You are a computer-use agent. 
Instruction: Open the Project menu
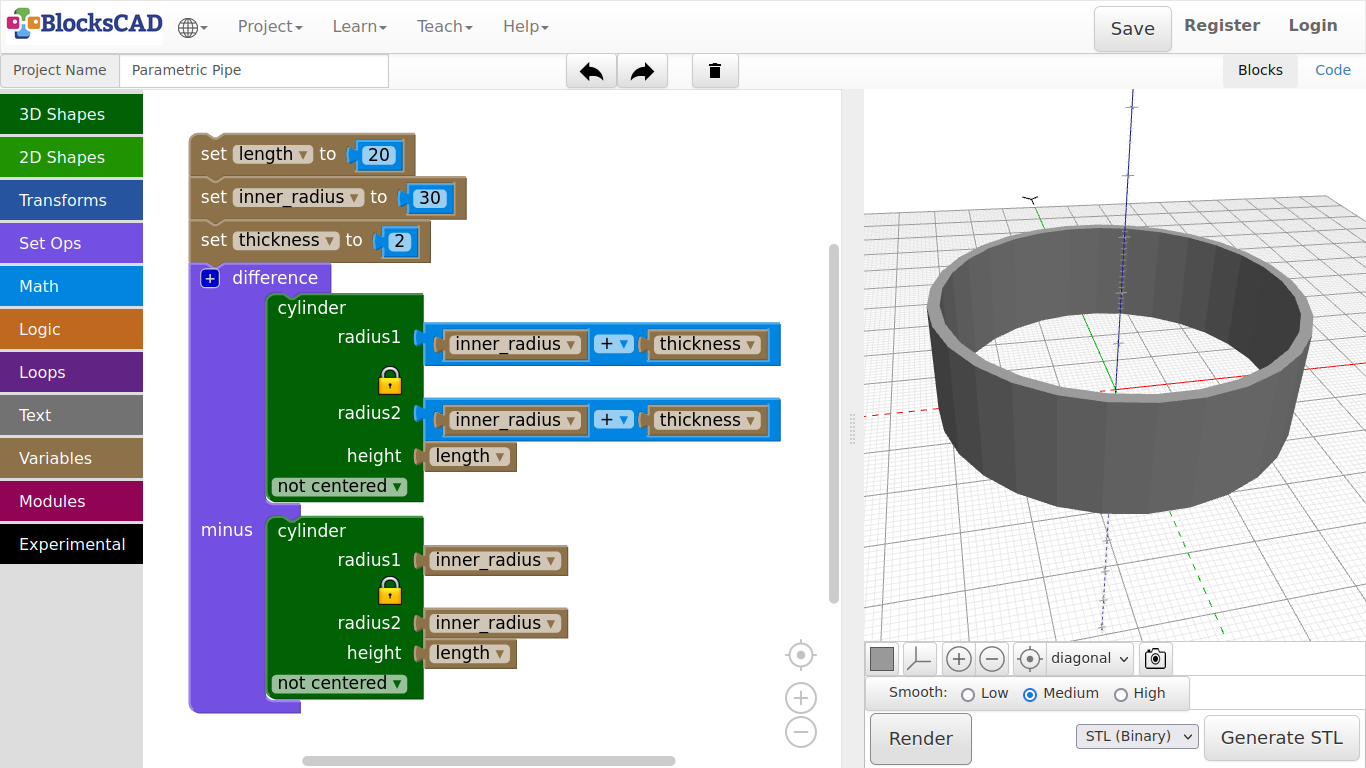tap(269, 27)
